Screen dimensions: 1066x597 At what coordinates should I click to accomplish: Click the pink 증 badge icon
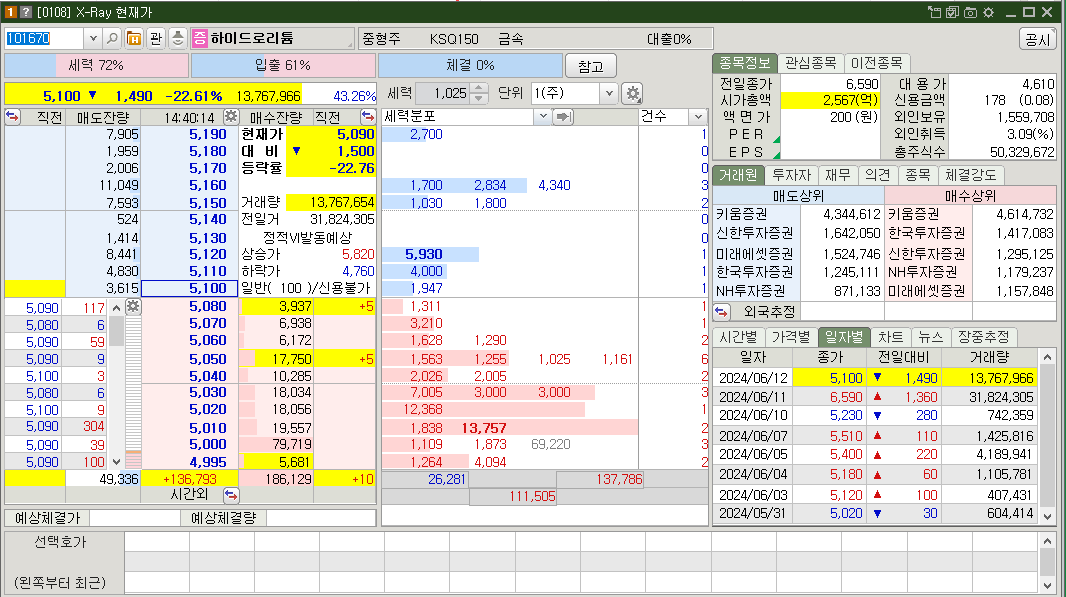click(x=199, y=38)
